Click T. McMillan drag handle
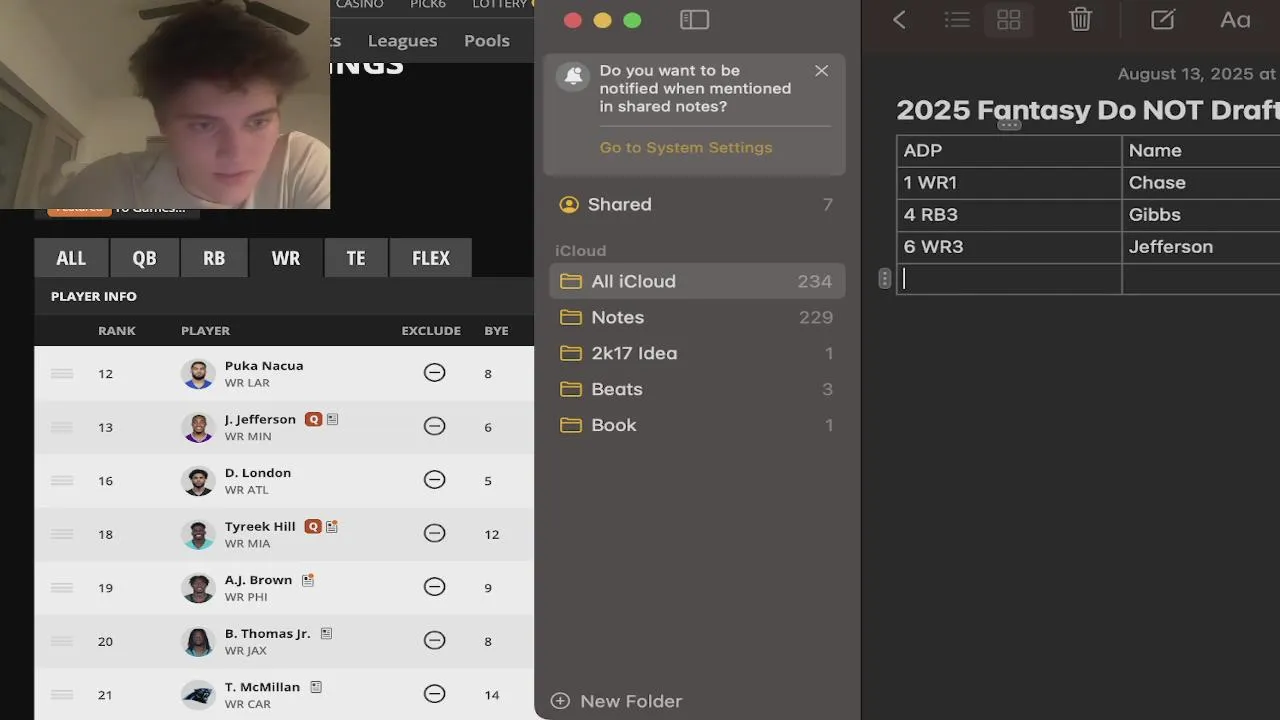The width and height of the screenshot is (1280, 720). [62, 694]
